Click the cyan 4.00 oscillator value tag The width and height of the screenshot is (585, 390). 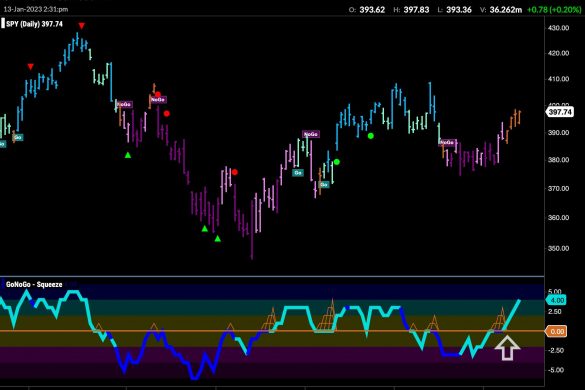click(557, 300)
